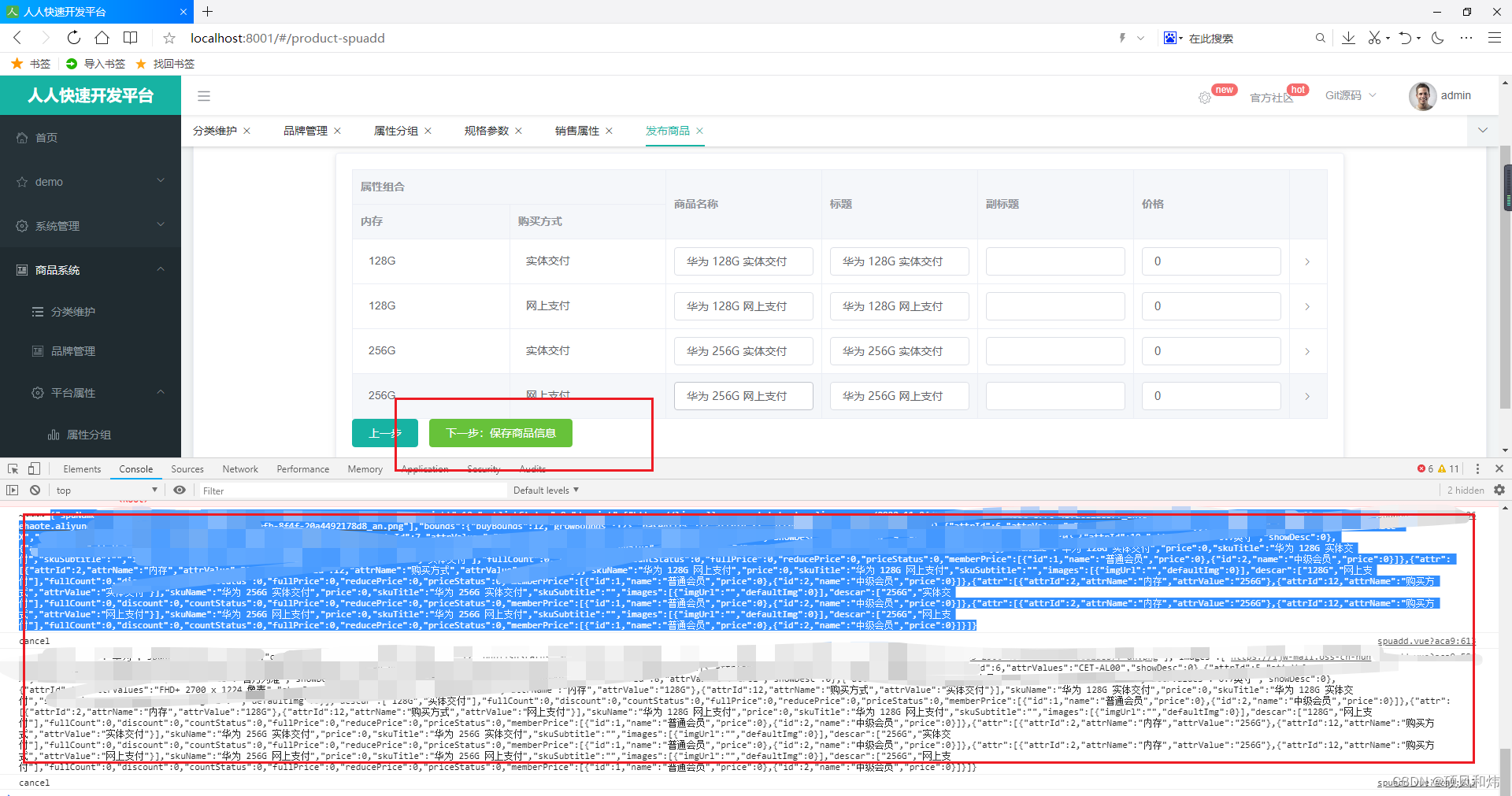The width and height of the screenshot is (1512, 796).
Task: Bookmark this page with star icon
Action: click(x=169, y=38)
